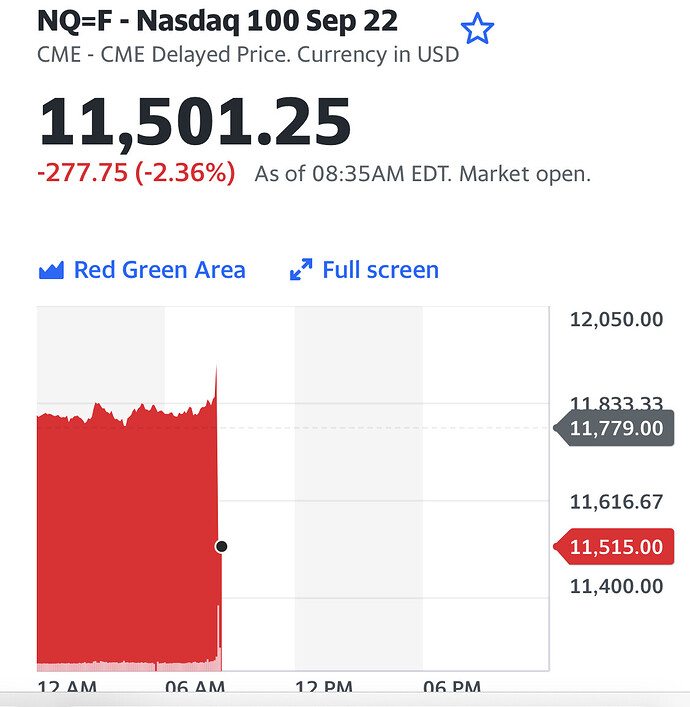690x707 pixels.
Task: Click the 06 PM time axis label
Action: tap(452, 686)
